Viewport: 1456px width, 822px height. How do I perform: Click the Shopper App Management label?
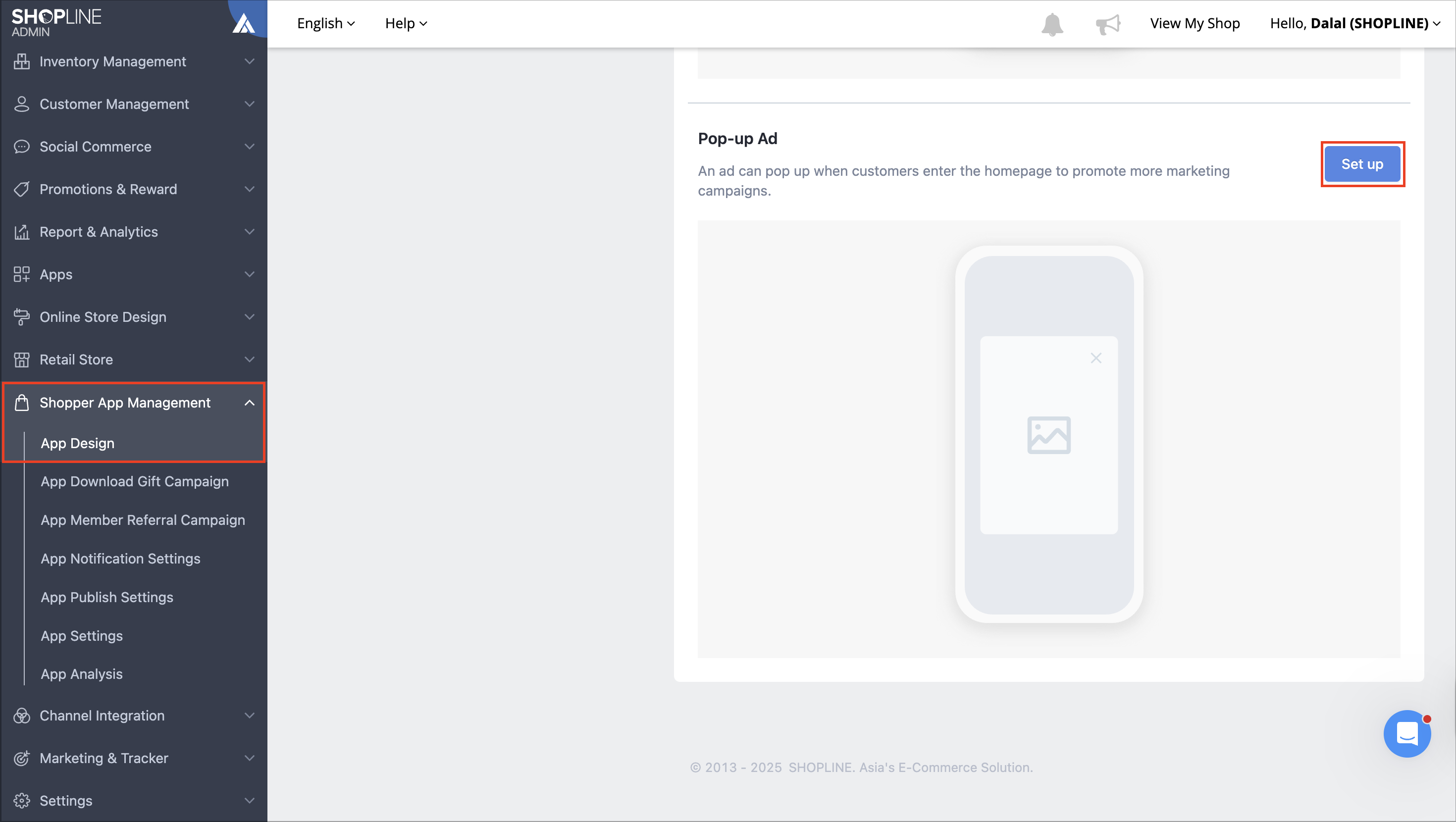pyautogui.click(x=125, y=403)
